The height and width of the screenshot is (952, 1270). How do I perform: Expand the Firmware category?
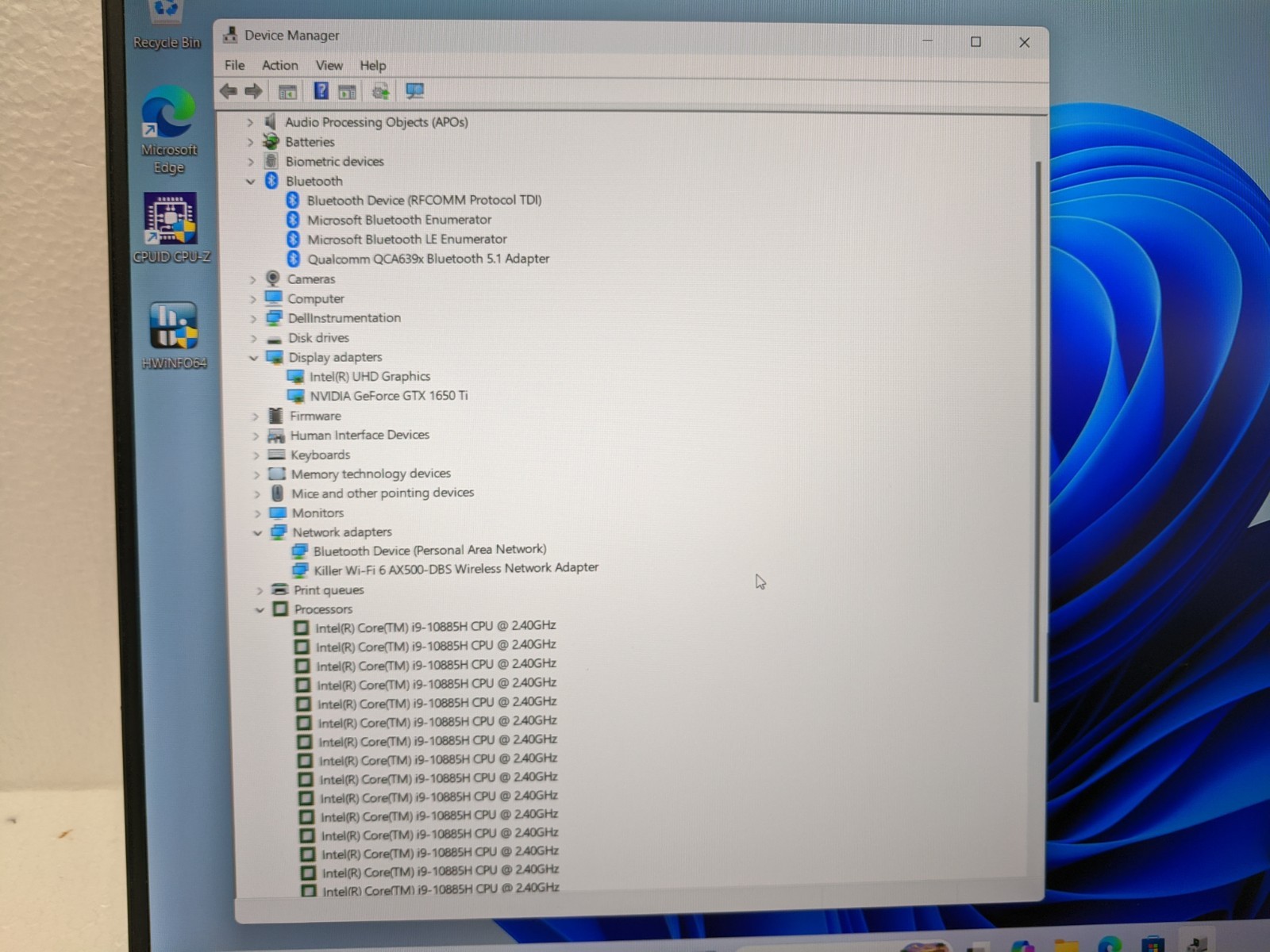tap(255, 416)
